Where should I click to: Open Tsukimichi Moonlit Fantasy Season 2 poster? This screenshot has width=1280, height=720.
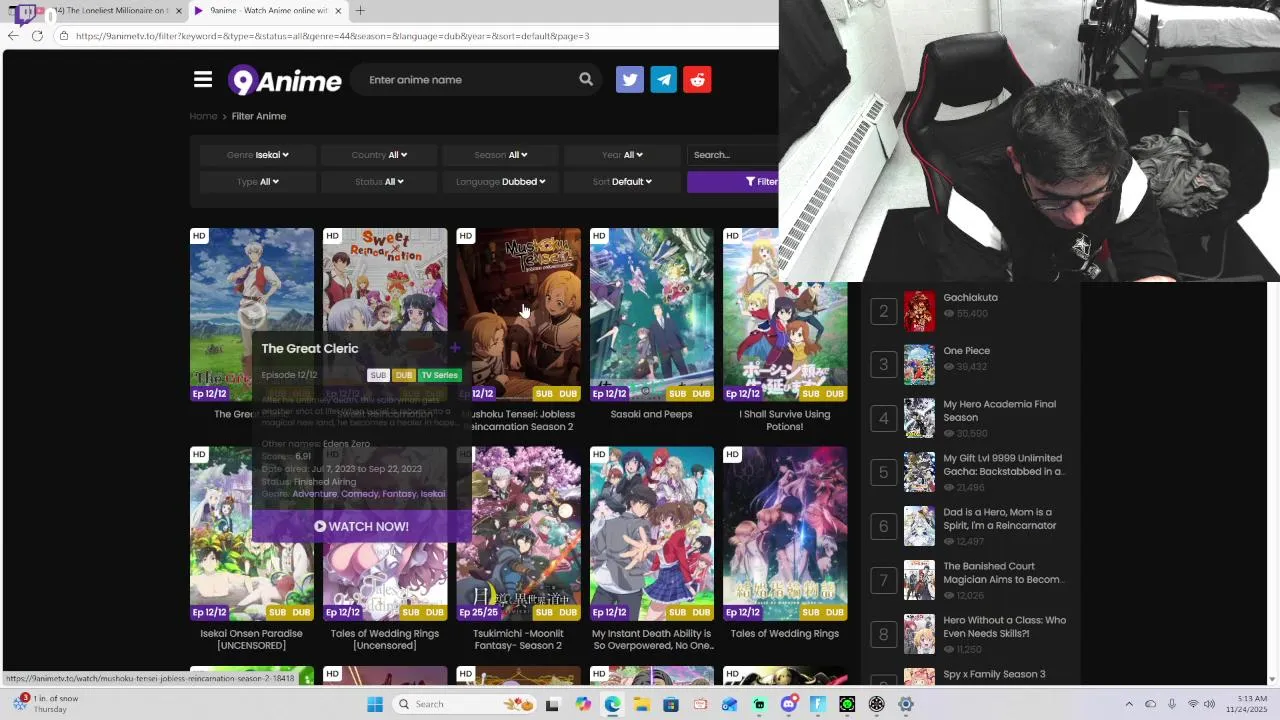[519, 533]
